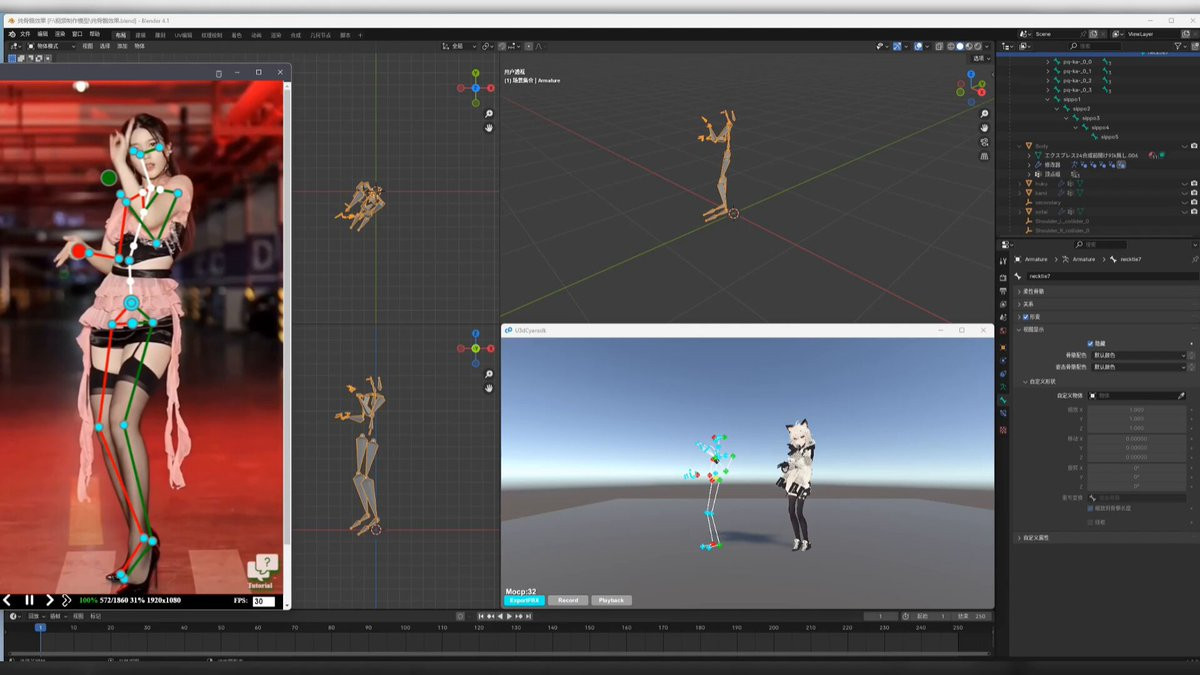Pause the mocap video playback
Screen dimensions: 1200x675
29,600
